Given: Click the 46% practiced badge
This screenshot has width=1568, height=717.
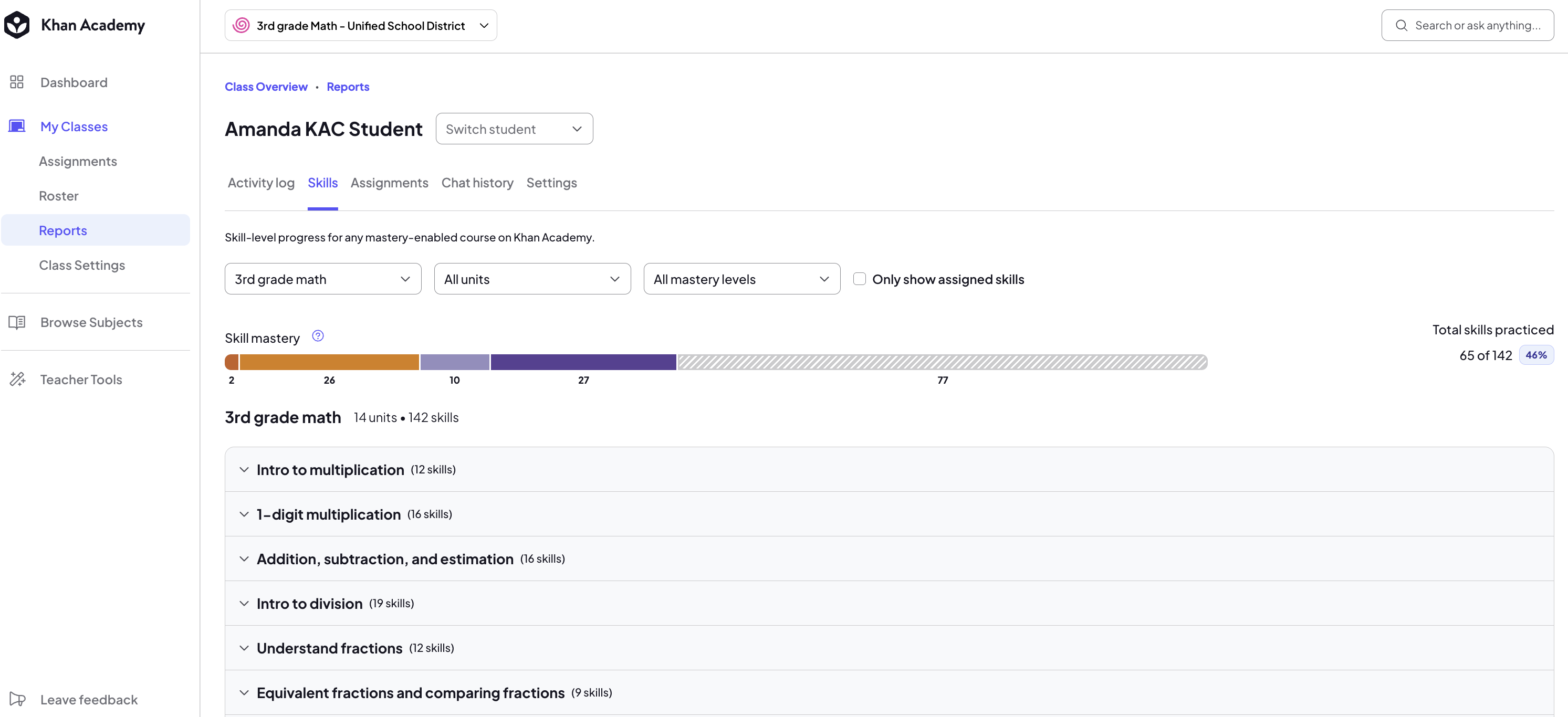Looking at the screenshot, I should coord(1536,355).
